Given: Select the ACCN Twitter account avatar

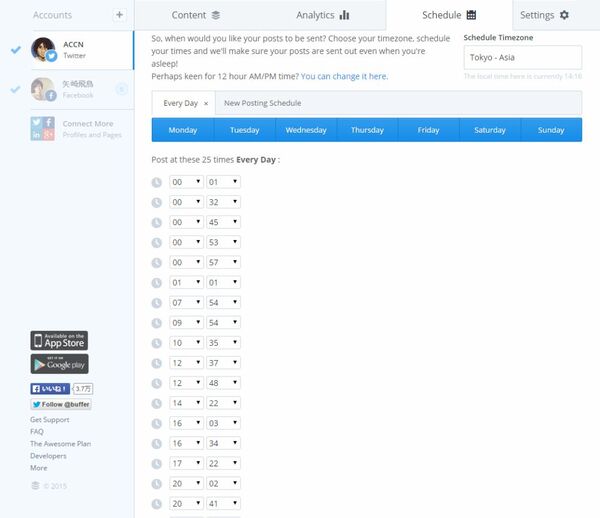Looking at the screenshot, I should coord(44,49).
